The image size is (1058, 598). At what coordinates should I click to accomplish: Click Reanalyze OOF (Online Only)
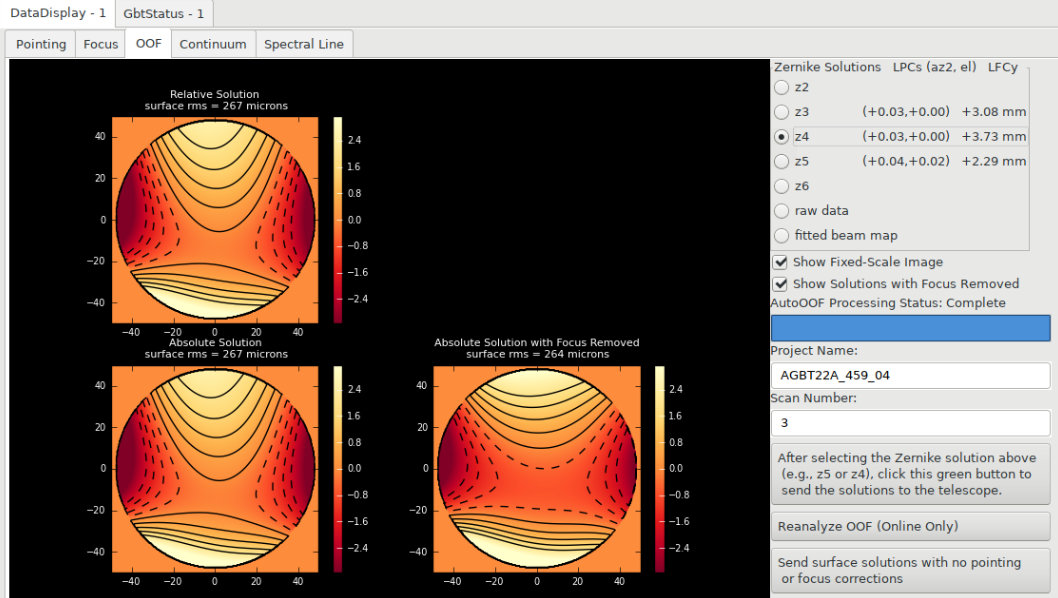point(910,526)
